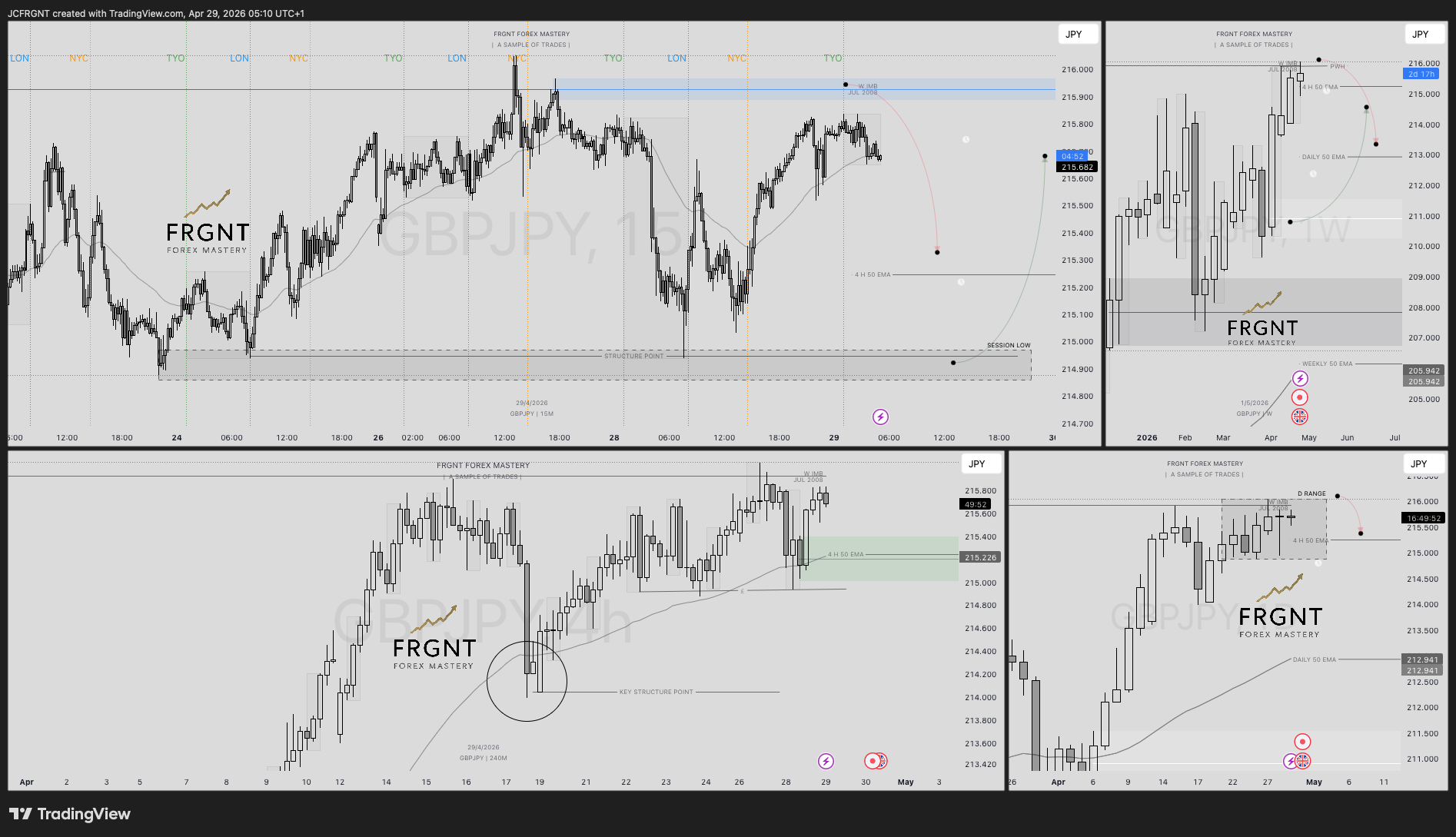Click the 216.000 price on the 15m price axis
The width and height of the screenshot is (1456, 837).
[1077, 69]
